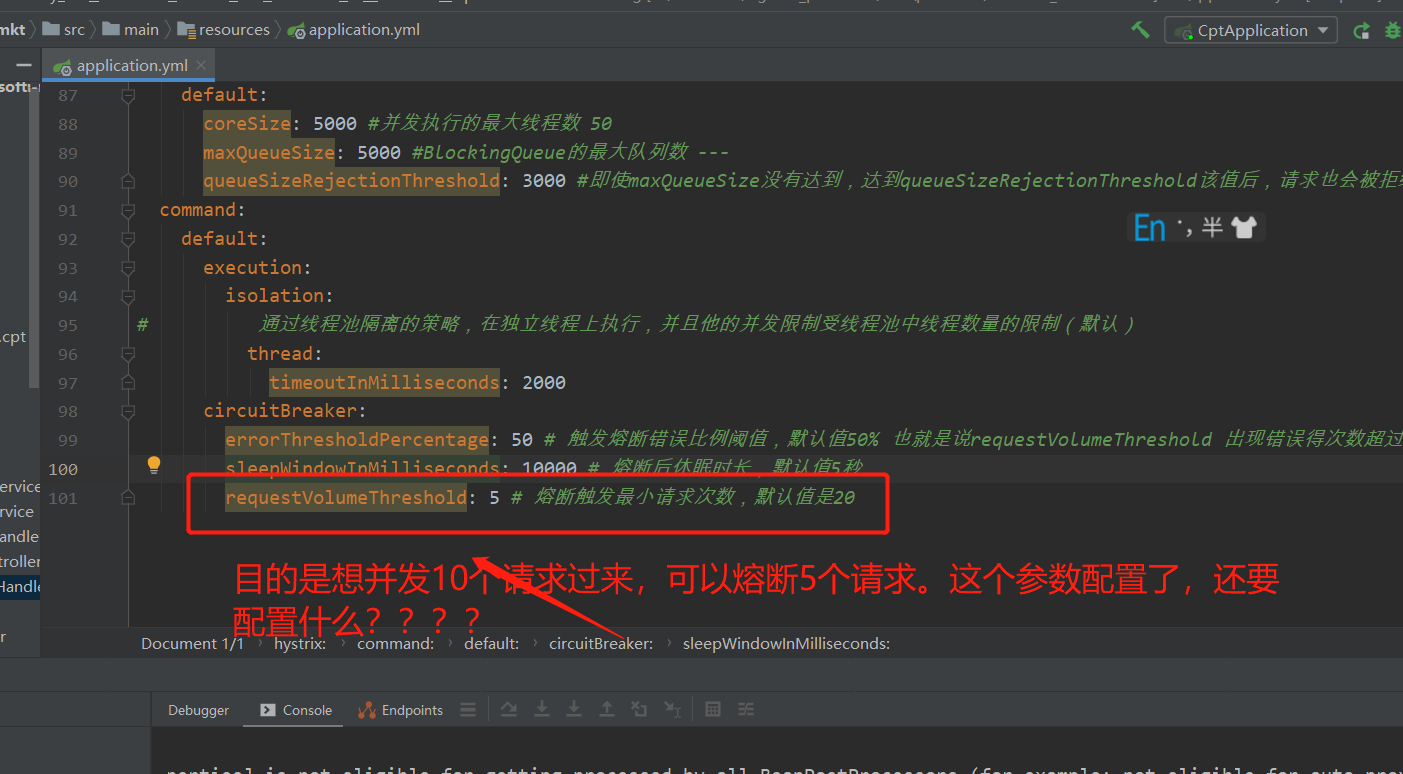Image resolution: width=1403 pixels, height=774 pixels.
Task: Click the hide panel minus icon
Action: [22, 65]
